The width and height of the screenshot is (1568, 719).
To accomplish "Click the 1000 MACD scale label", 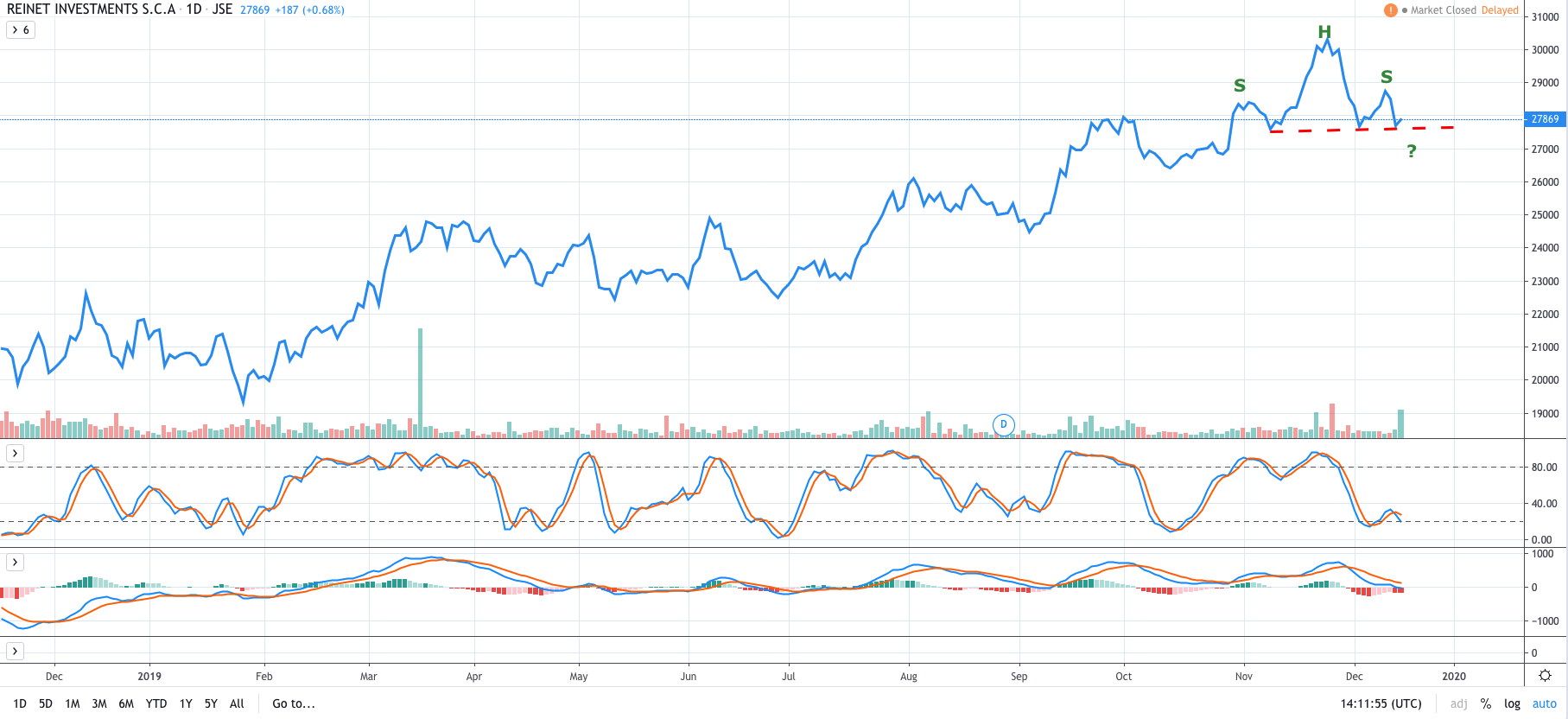I will click(x=1542, y=554).
